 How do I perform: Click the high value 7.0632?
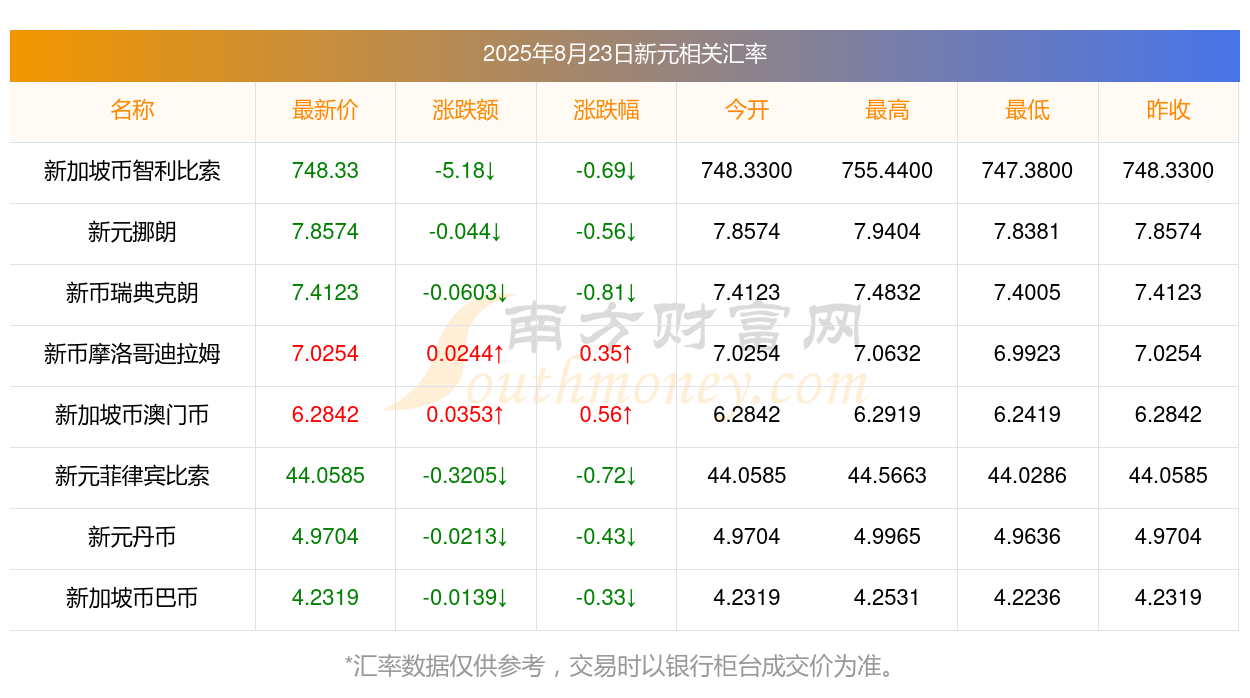(x=887, y=354)
